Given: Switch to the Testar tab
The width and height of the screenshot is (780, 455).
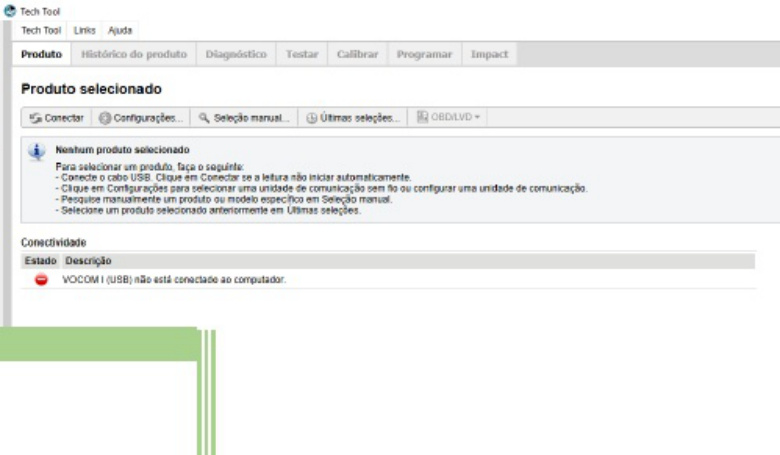Looking at the screenshot, I should 302,54.
